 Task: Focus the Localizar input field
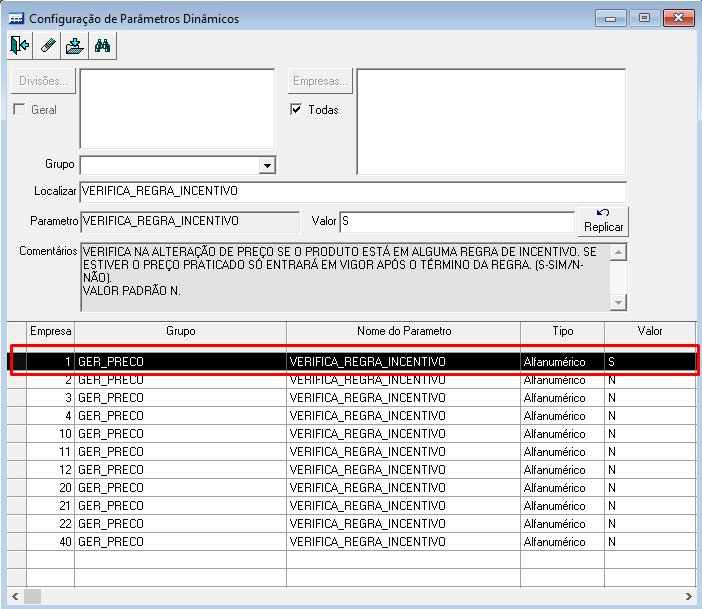[353, 192]
